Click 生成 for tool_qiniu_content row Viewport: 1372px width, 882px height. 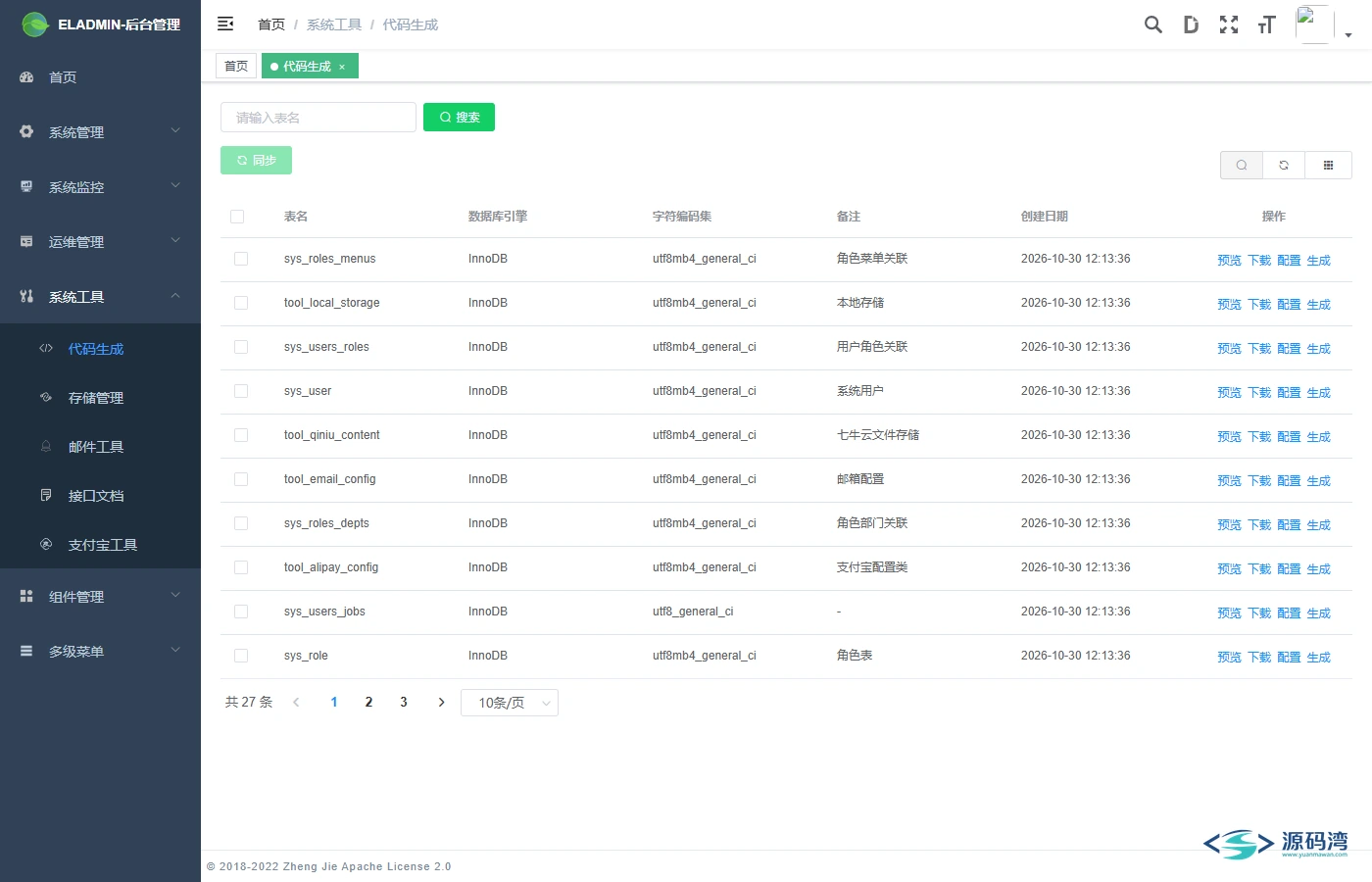1319,437
